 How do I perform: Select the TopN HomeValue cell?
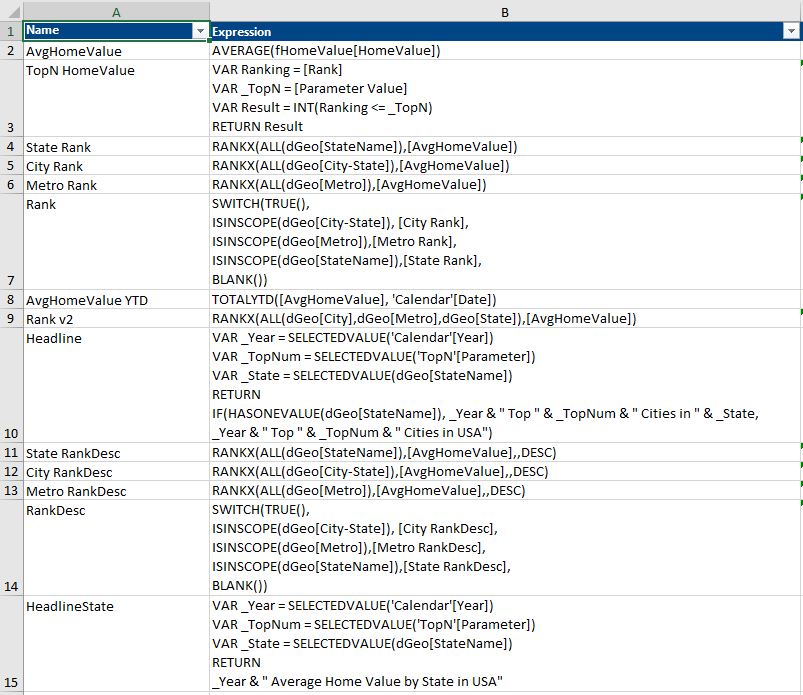[115, 98]
